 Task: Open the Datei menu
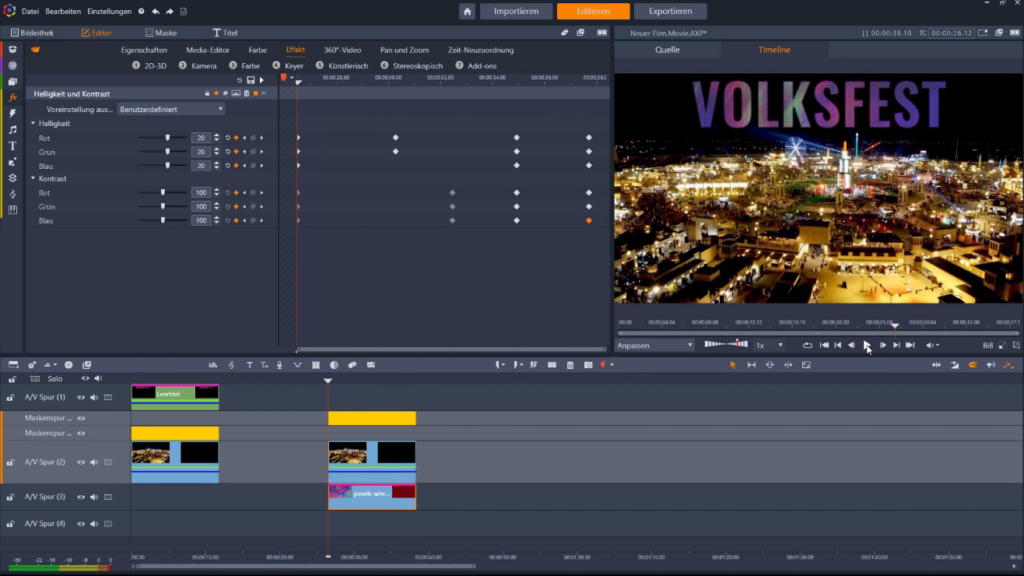click(30, 11)
